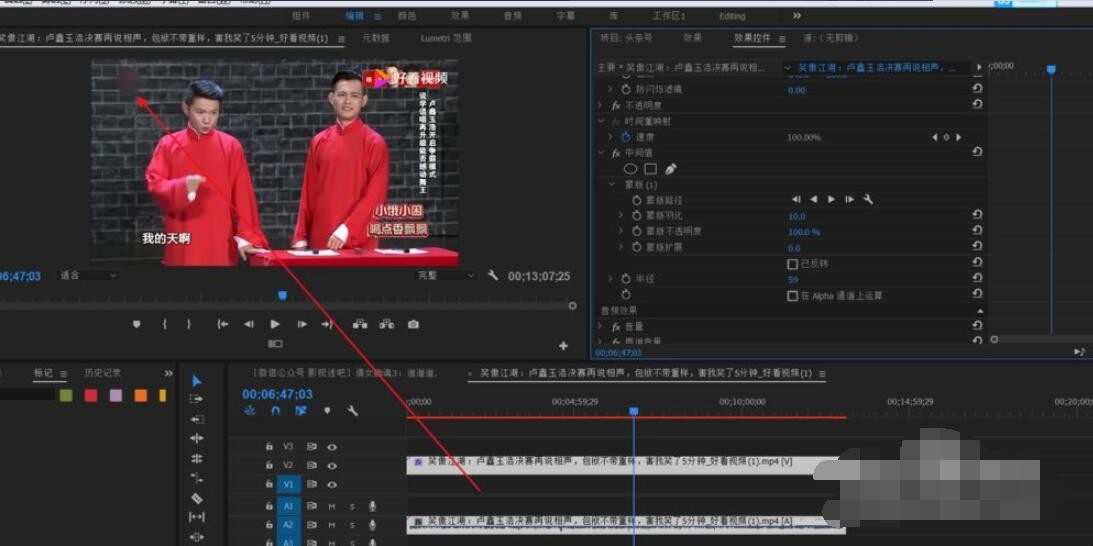Open the 元数据 tab
Image resolution: width=1093 pixels, height=546 pixels.
[376, 38]
